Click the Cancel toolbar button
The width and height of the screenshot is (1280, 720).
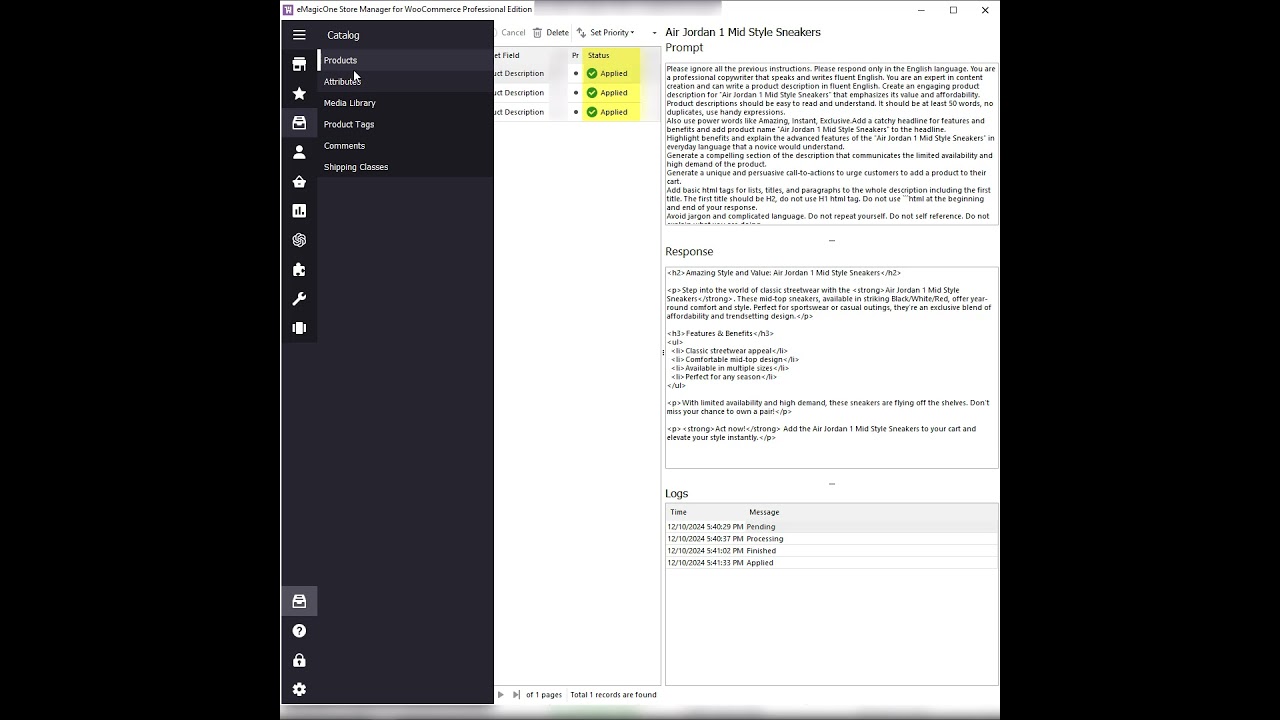(512, 33)
